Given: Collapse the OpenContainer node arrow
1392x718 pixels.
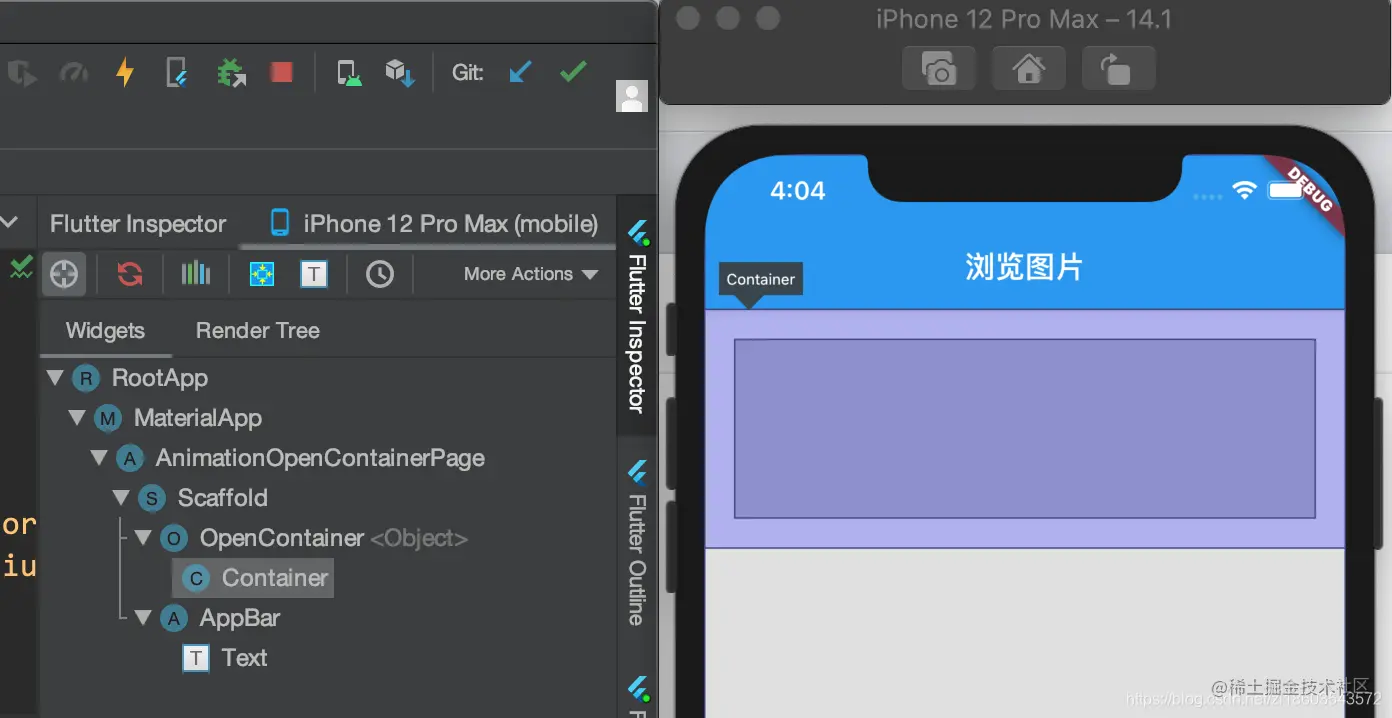Looking at the screenshot, I should (143, 538).
